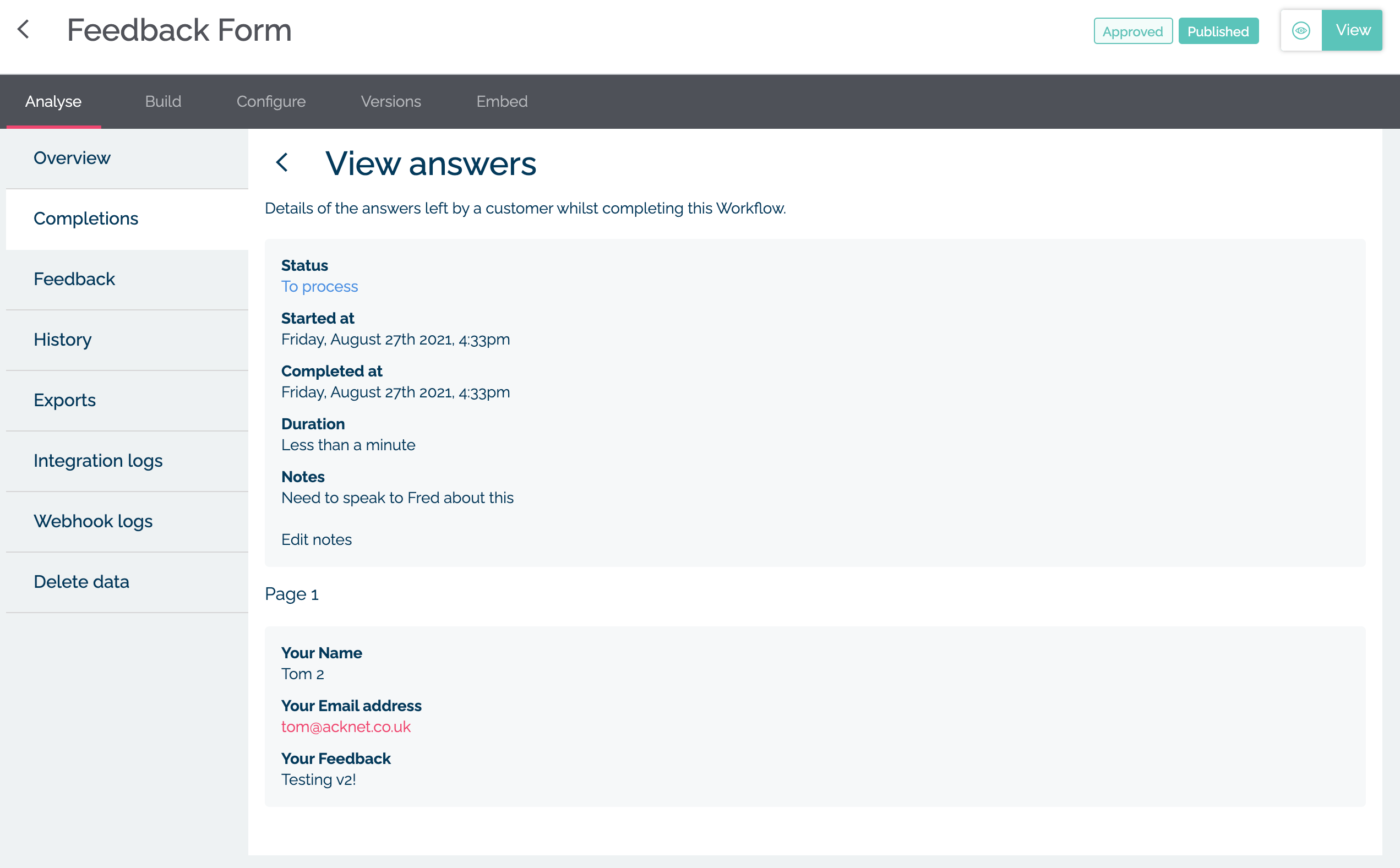
Task: Click the eye preview icon
Action: click(x=1301, y=30)
